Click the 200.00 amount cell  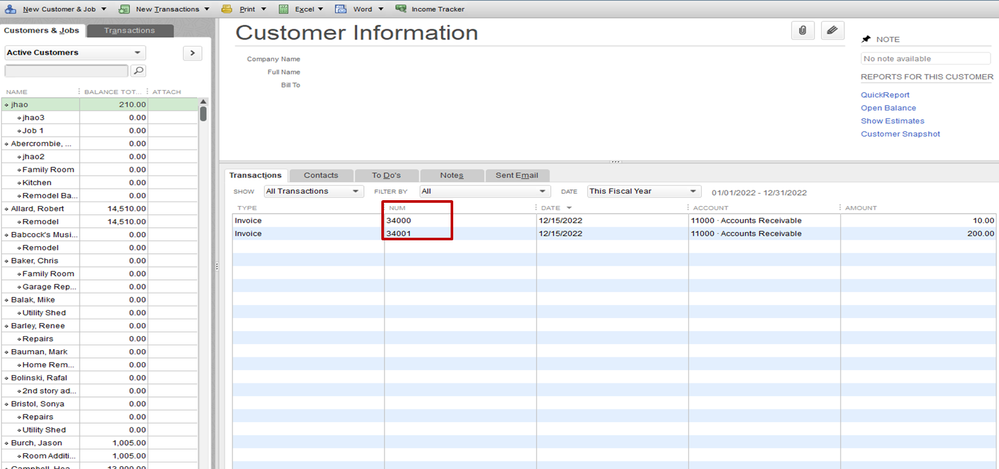pos(917,234)
